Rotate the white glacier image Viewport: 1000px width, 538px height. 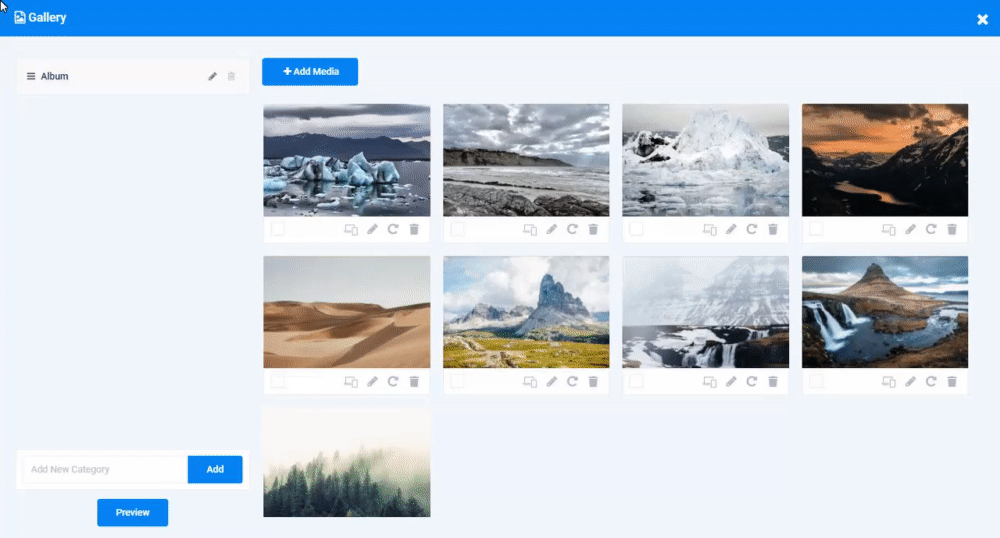752,229
